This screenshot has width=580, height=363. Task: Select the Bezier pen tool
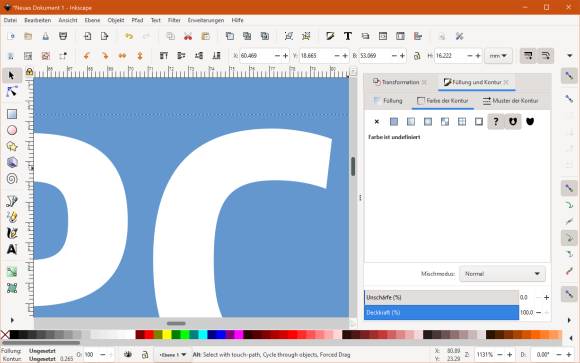[x=12, y=201]
